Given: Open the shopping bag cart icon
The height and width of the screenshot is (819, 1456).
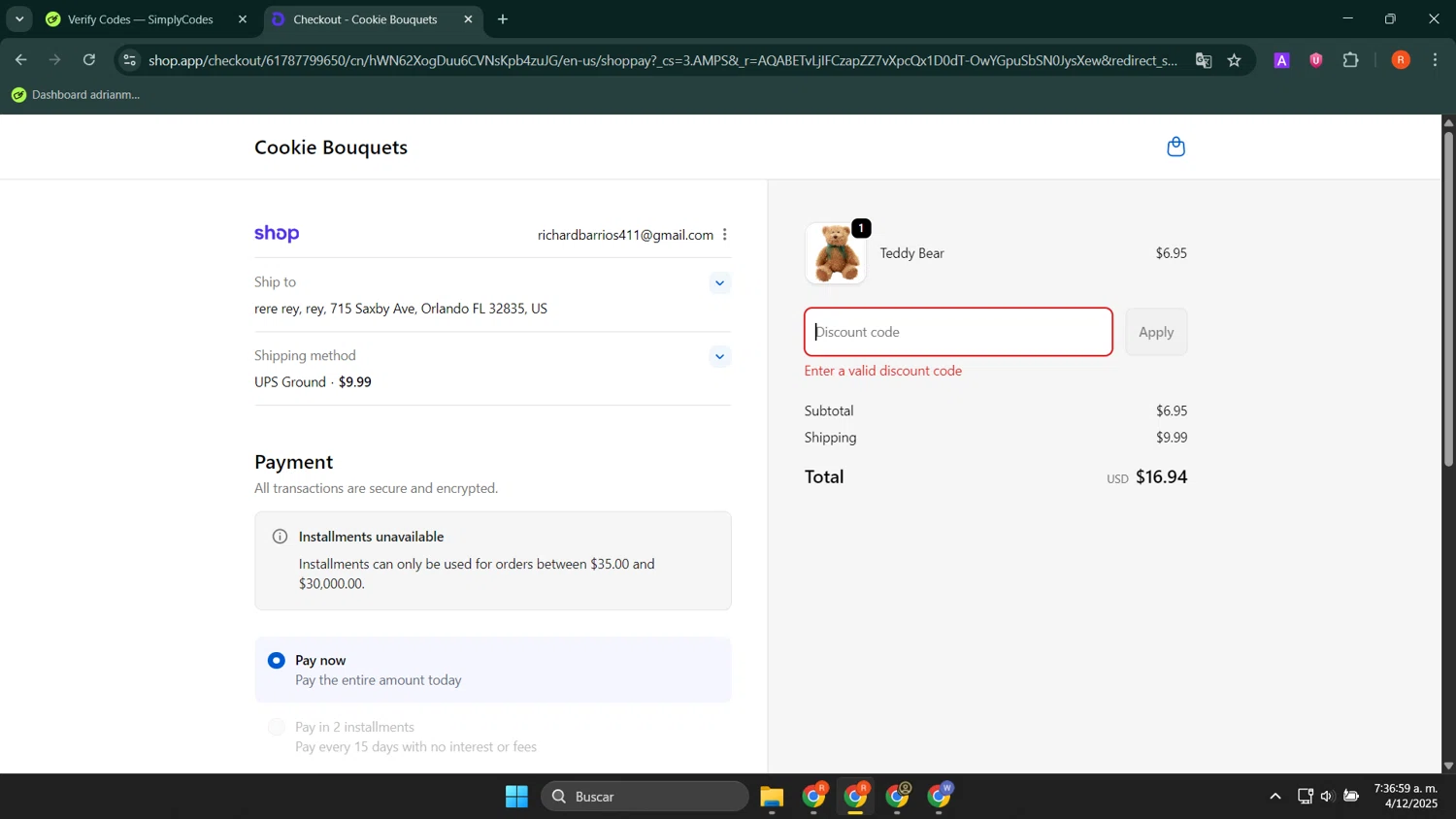Looking at the screenshot, I should click(1175, 147).
